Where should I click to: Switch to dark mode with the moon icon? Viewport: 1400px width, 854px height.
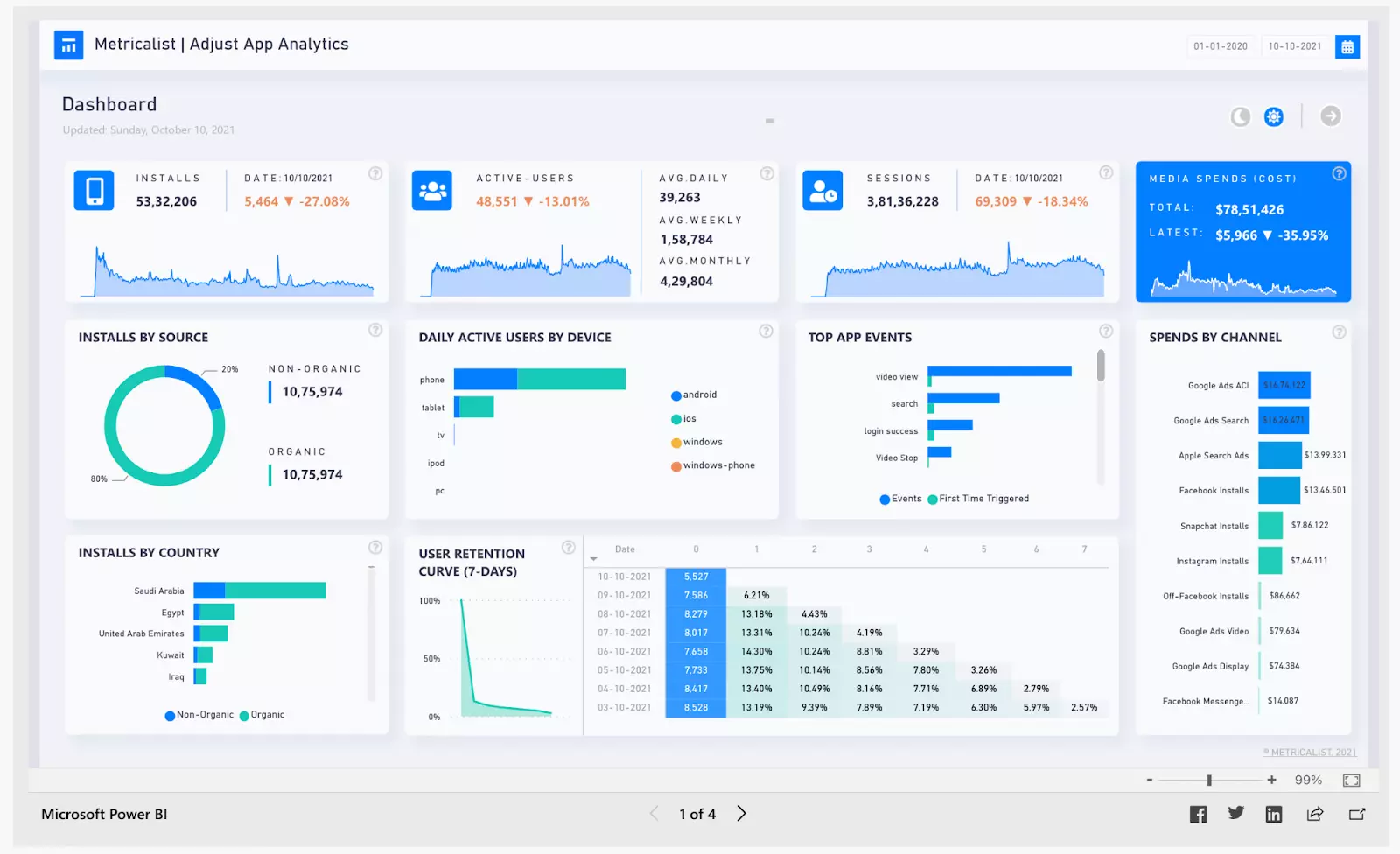[1240, 115]
